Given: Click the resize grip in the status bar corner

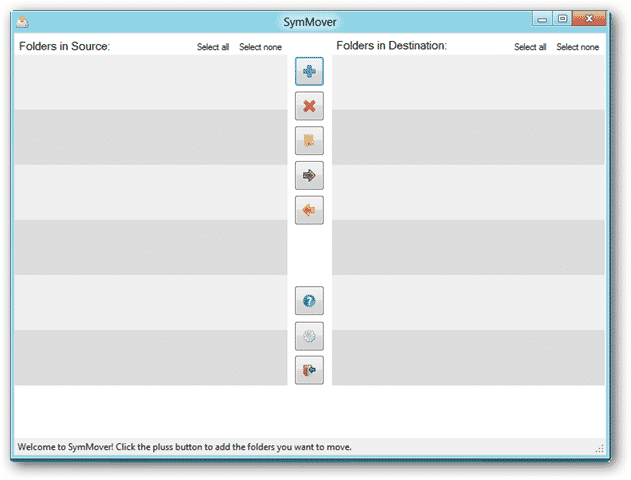Looking at the screenshot, I should coord(600,449).
